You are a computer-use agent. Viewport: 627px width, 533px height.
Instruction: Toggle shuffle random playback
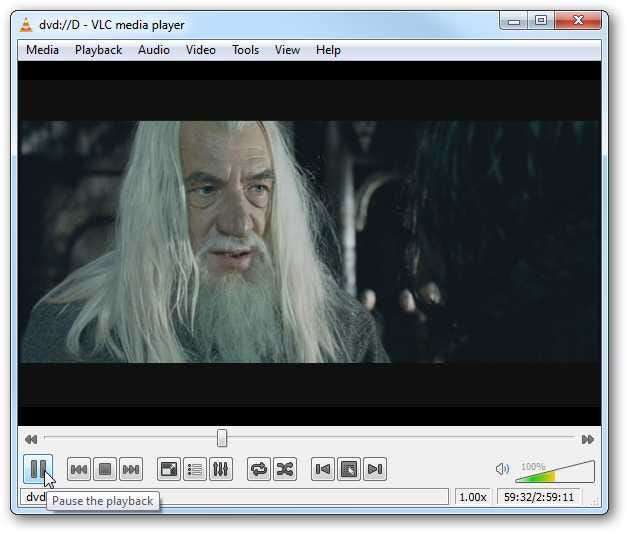click(x=285, y=469)
